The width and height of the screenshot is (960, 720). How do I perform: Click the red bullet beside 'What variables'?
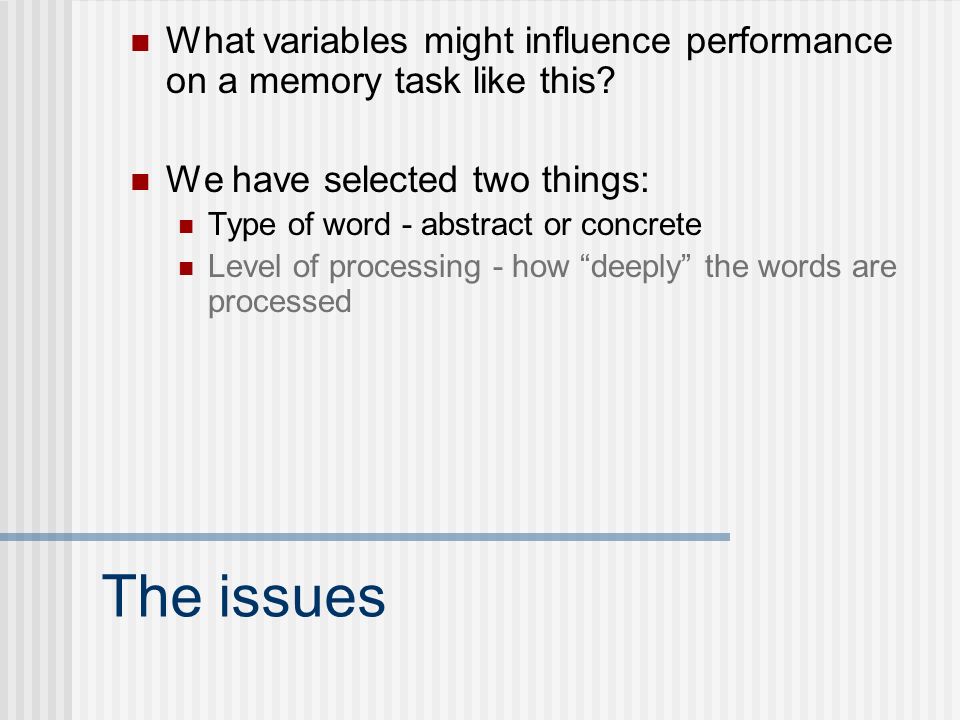click(x=140, y=43)
